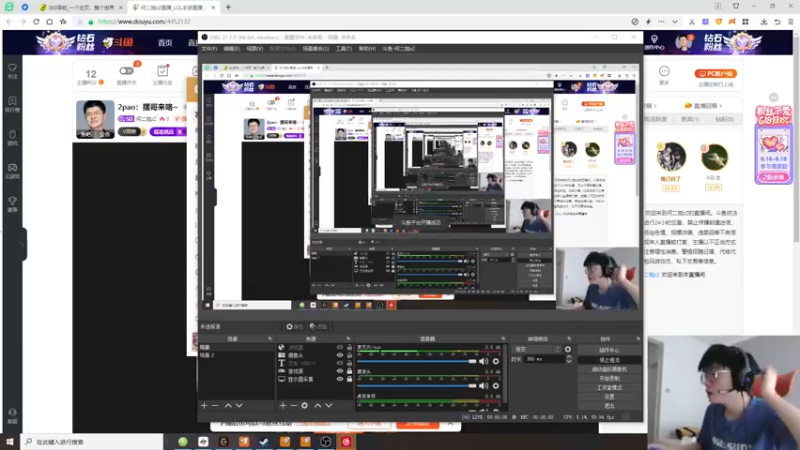Open 主播任务 checklist icon
The image size is (800, 450).
(x=162, y=71)
